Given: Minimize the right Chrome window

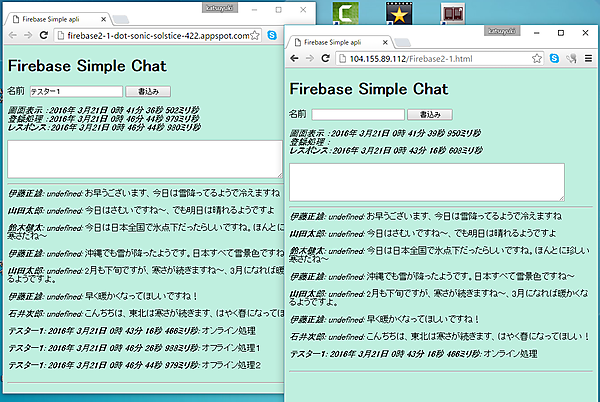Looking at the screenshot, I should [x=536, y=33].
